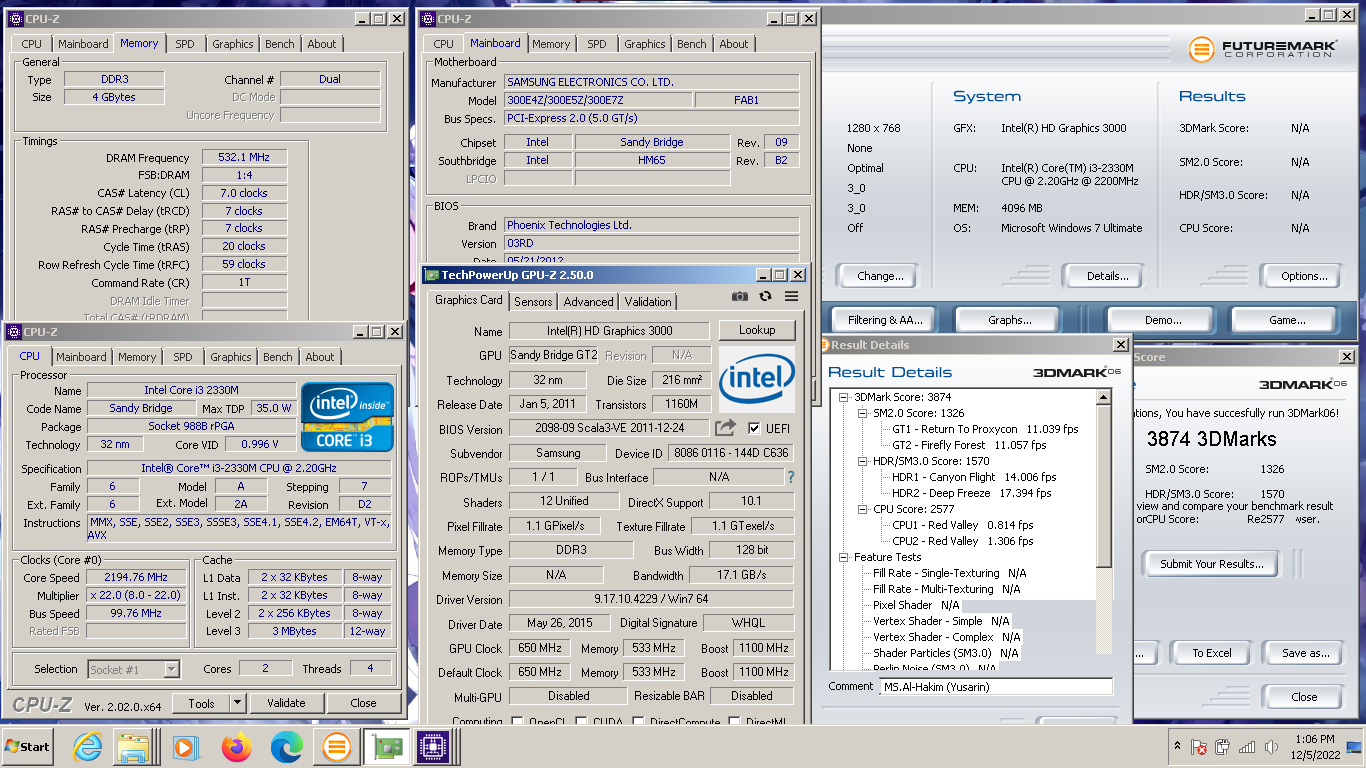1366x768 pixels.
Task: Select GT1 - Return To Proxycon result row
Action: [985, 429]
